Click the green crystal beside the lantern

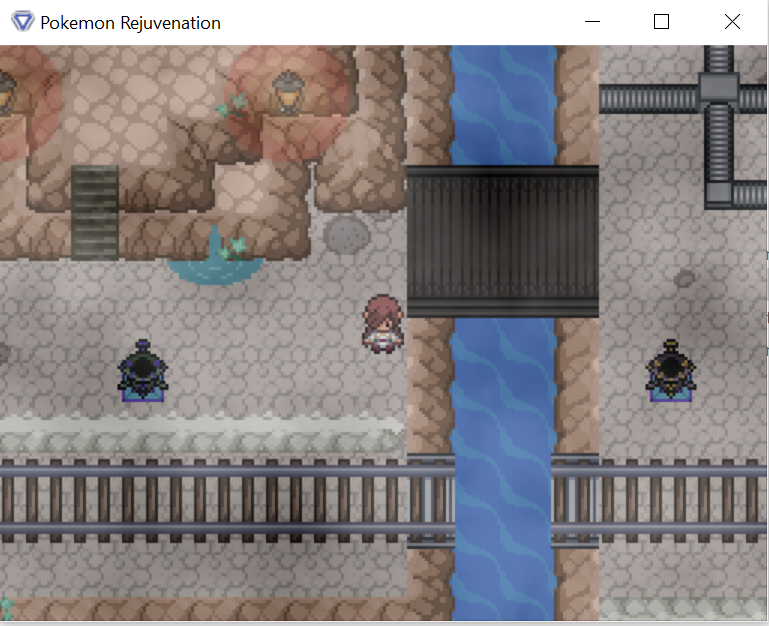pyautogui.click(x=232, y=106)
